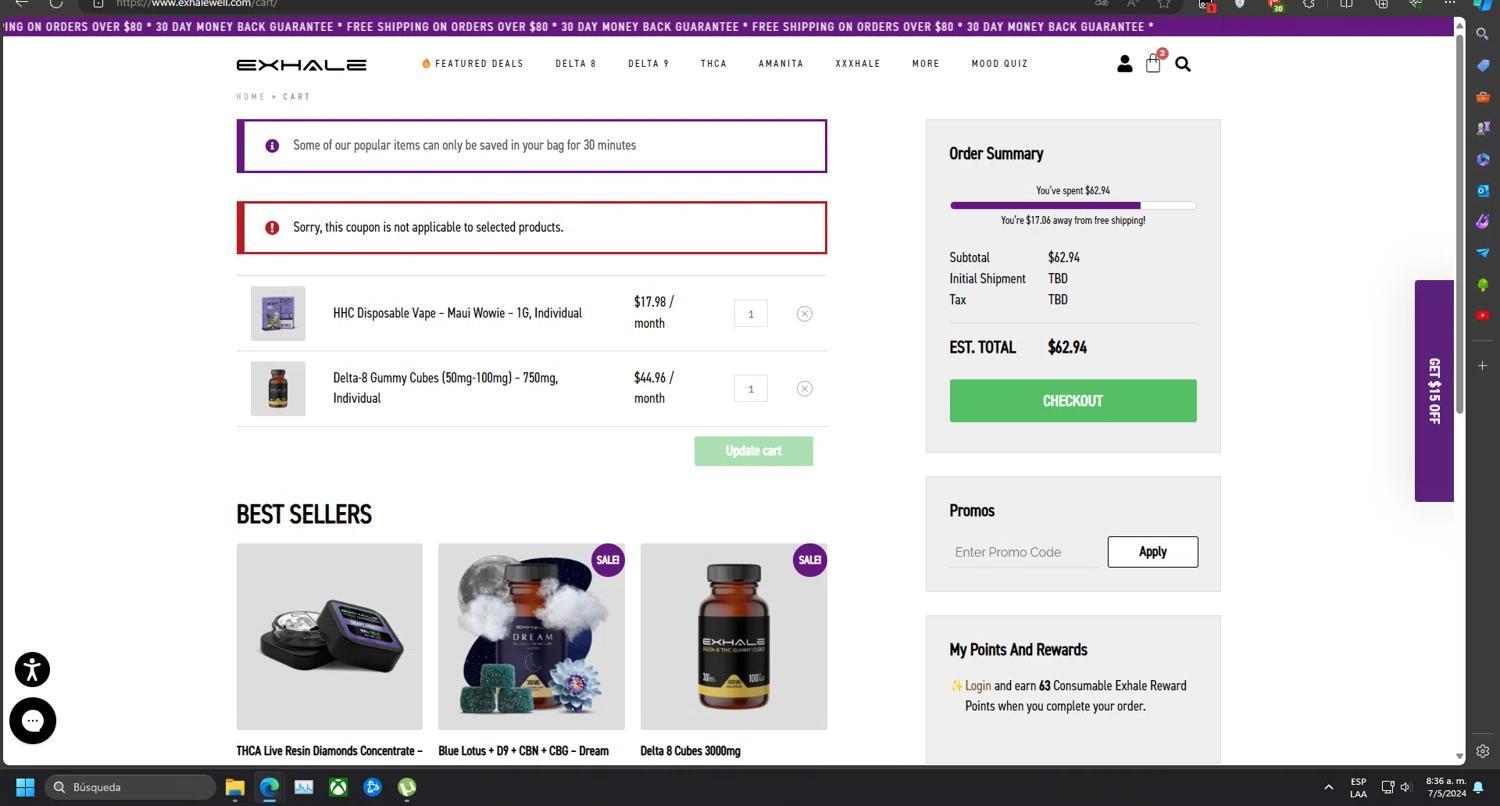The height and width of the screenshot is (806, 1500).
Task: Open Delta-8 Gummy Cubes cart thumbnail
Action: tap(278, 389)
